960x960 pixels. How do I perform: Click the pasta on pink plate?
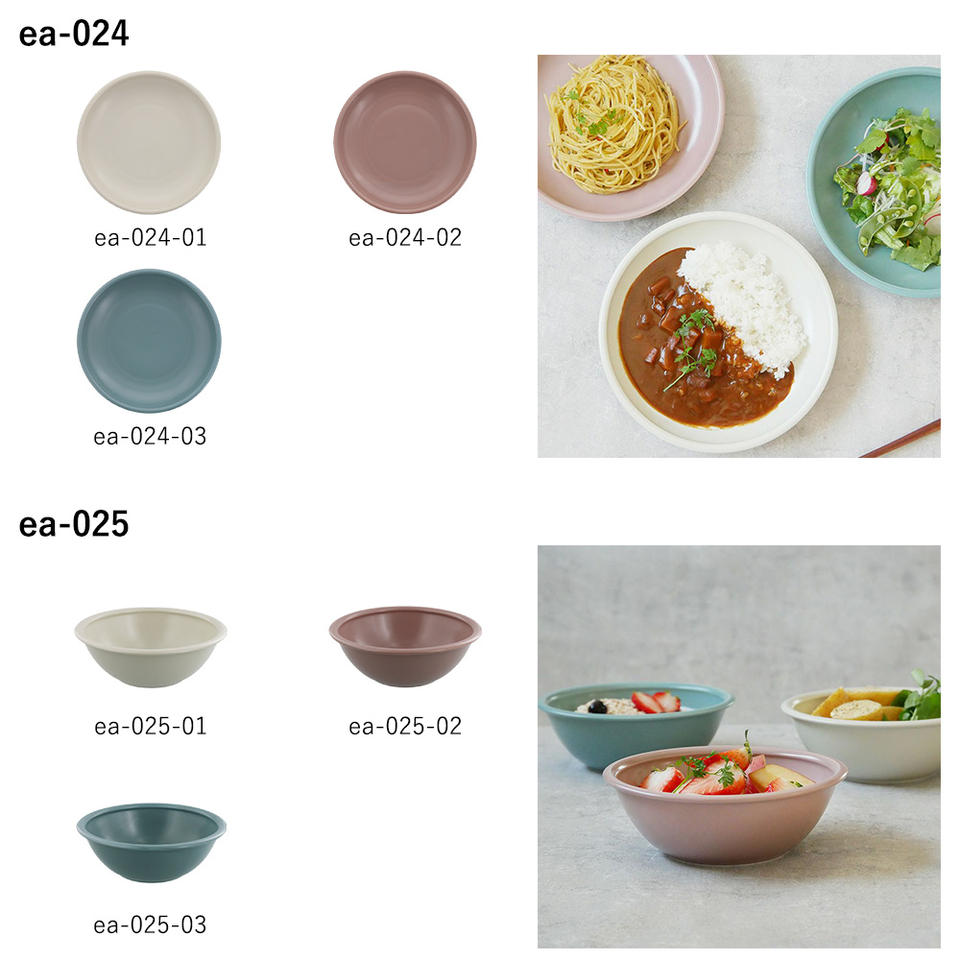click(615, 123)
